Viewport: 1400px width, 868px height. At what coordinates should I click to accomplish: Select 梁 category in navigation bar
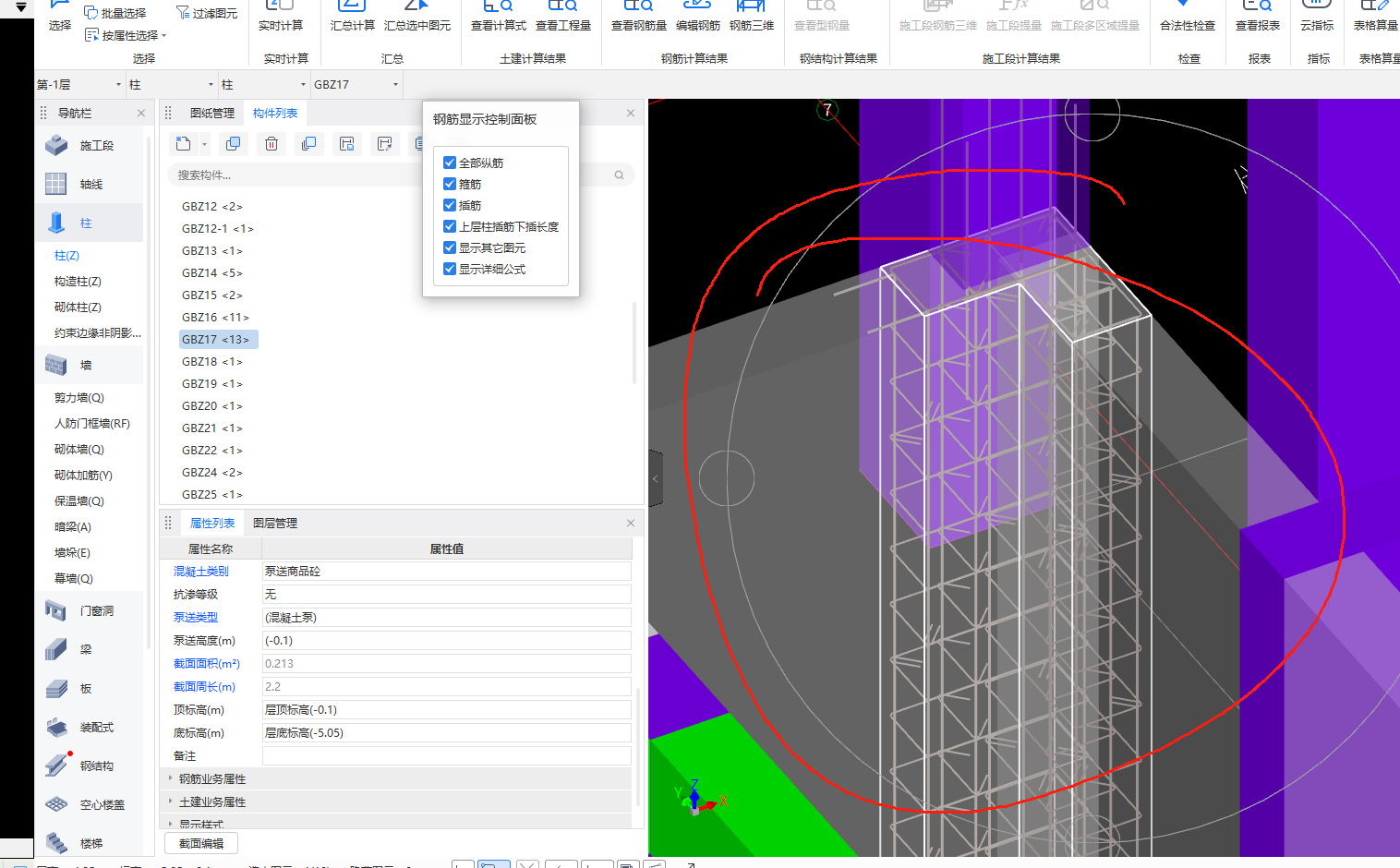tap(89, 649)
